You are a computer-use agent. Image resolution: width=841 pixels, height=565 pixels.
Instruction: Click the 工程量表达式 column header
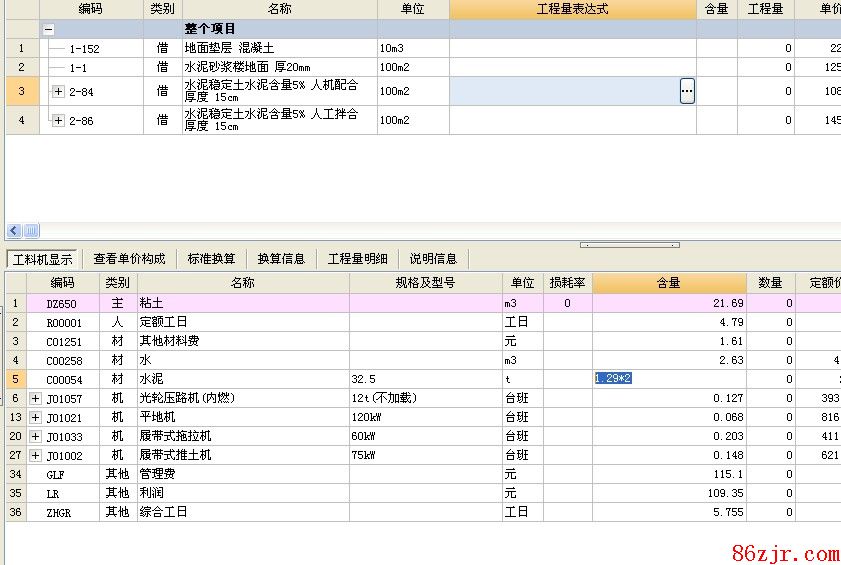[572, 9]
